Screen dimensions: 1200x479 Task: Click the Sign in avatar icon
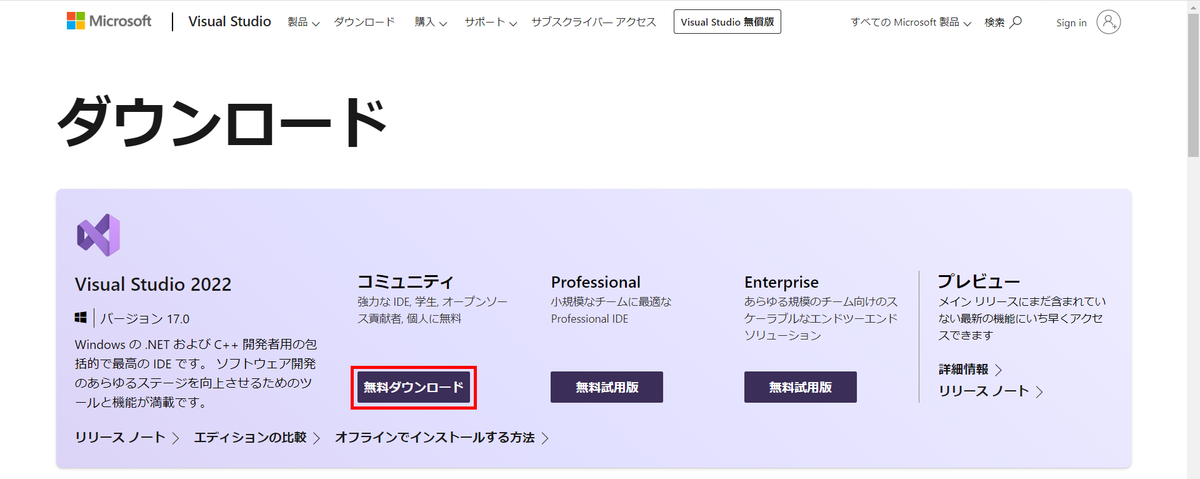(1108, 22)
